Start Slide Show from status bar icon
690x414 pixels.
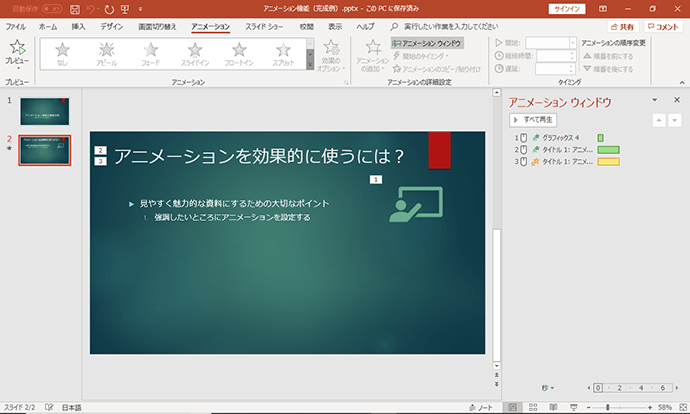click(x=573, y=407)
